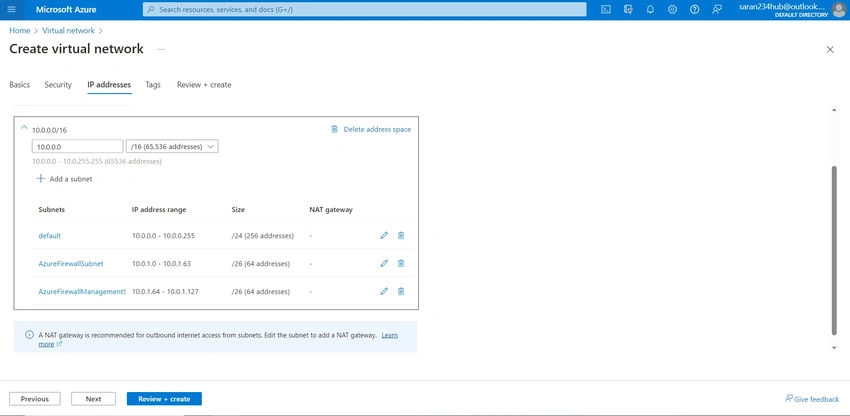
Task: Click the plus icon for Add a subnet
Action: pos(41,178)
